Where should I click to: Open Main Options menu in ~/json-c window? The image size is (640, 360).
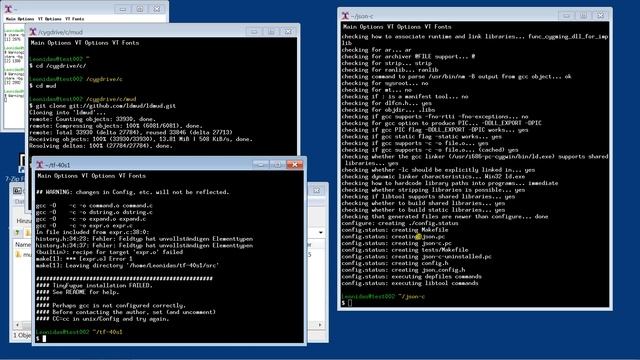362,27
